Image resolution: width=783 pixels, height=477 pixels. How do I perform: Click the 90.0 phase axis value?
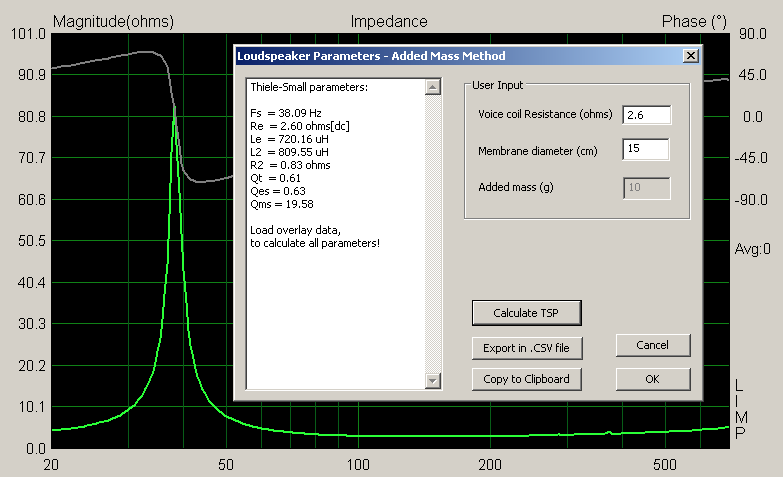pos(753,34)
